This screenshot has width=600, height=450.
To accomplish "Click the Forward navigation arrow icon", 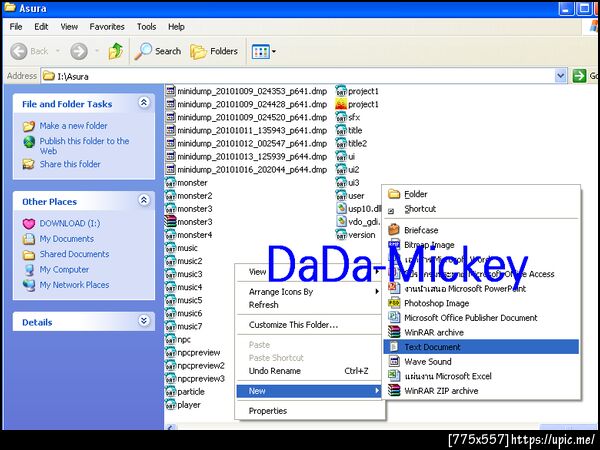I will [79, 51].
